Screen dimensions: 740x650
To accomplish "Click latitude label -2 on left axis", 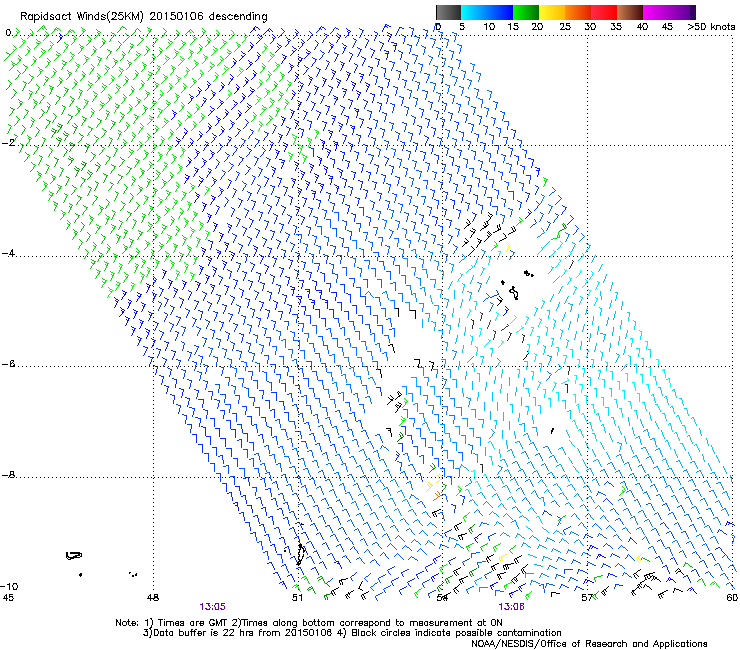I will tap(8, 143).
